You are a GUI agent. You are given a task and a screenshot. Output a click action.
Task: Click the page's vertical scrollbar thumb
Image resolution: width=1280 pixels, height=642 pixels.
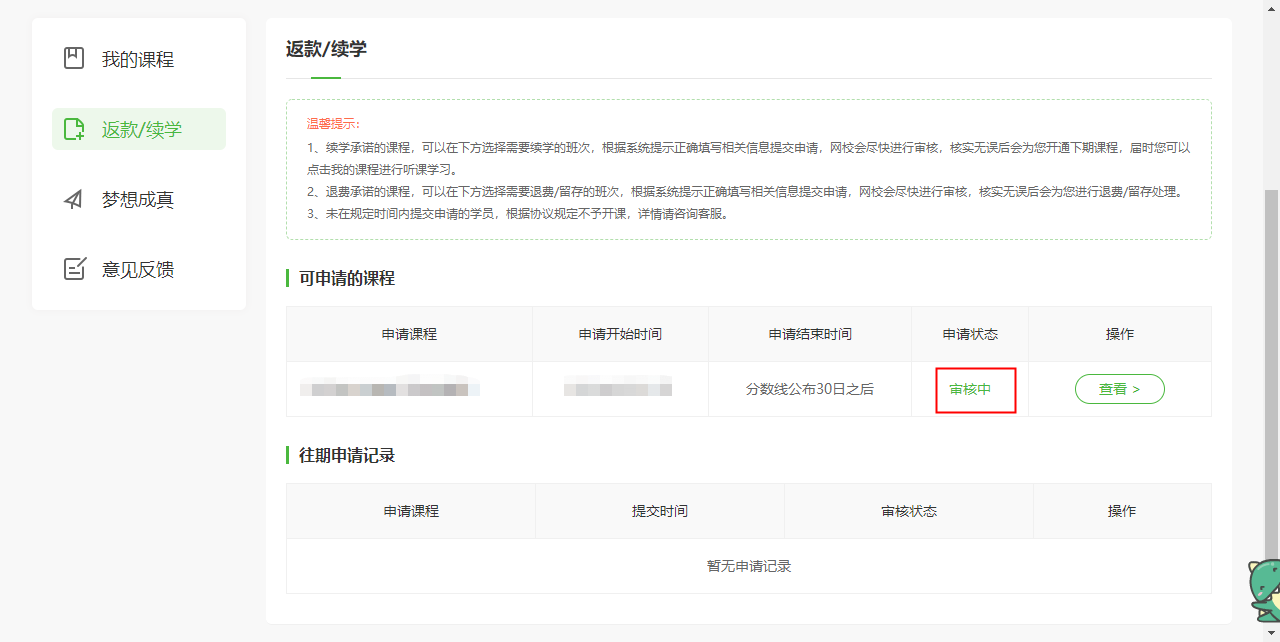pos(1272,380)
